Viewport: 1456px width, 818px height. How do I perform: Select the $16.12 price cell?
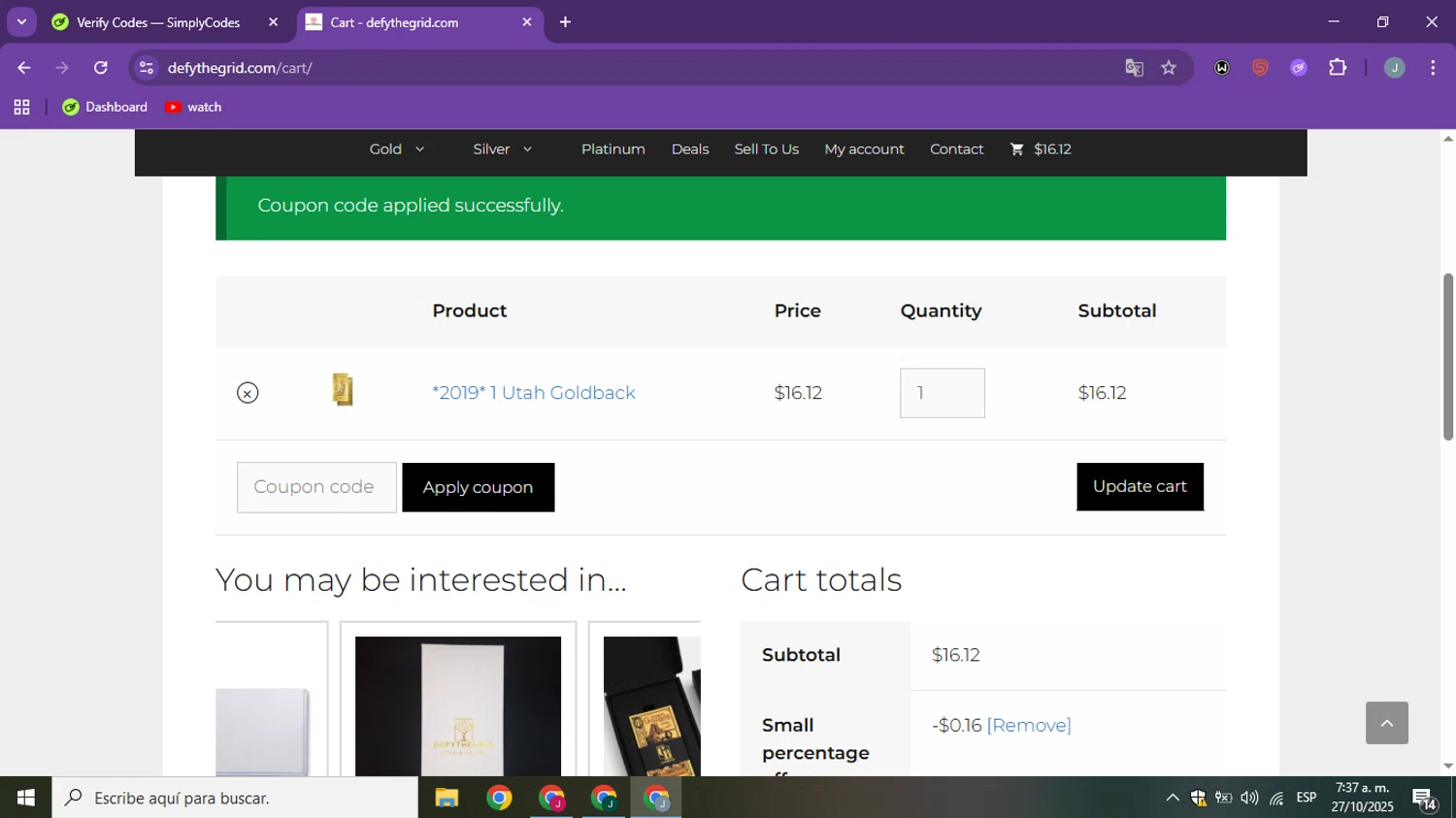(x=798, y=393)
